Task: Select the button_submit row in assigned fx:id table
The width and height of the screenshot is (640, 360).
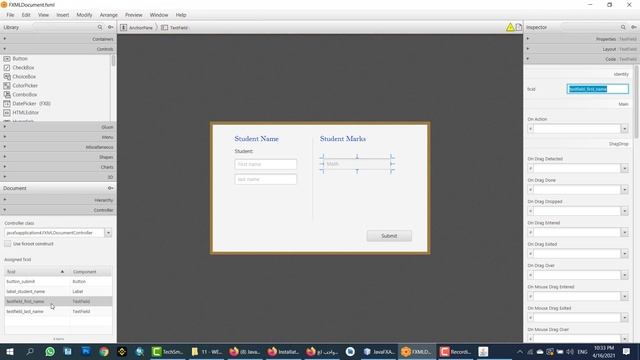Action: pos(58,282)
